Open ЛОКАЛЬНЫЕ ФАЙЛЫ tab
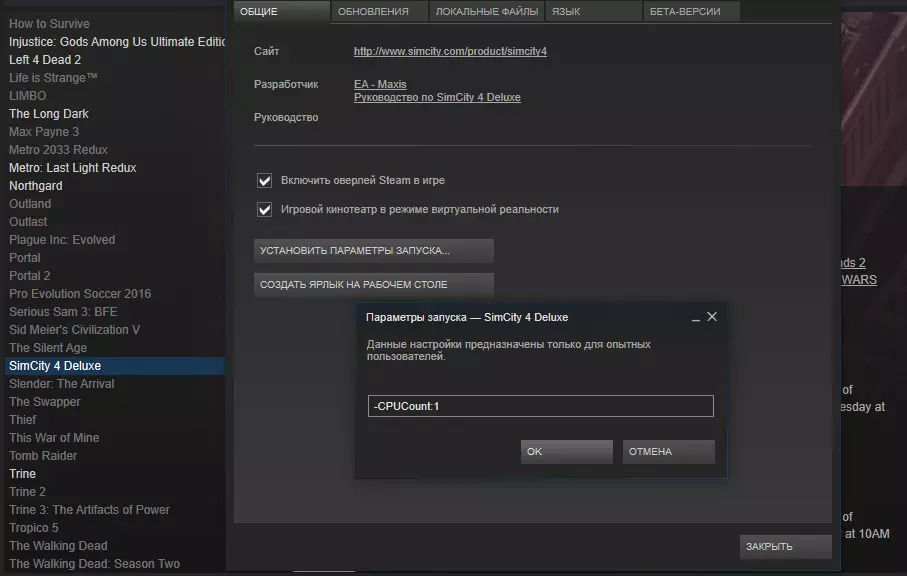Image resolution: width=907 pixels, height=576 pixels. coord(486,12)
